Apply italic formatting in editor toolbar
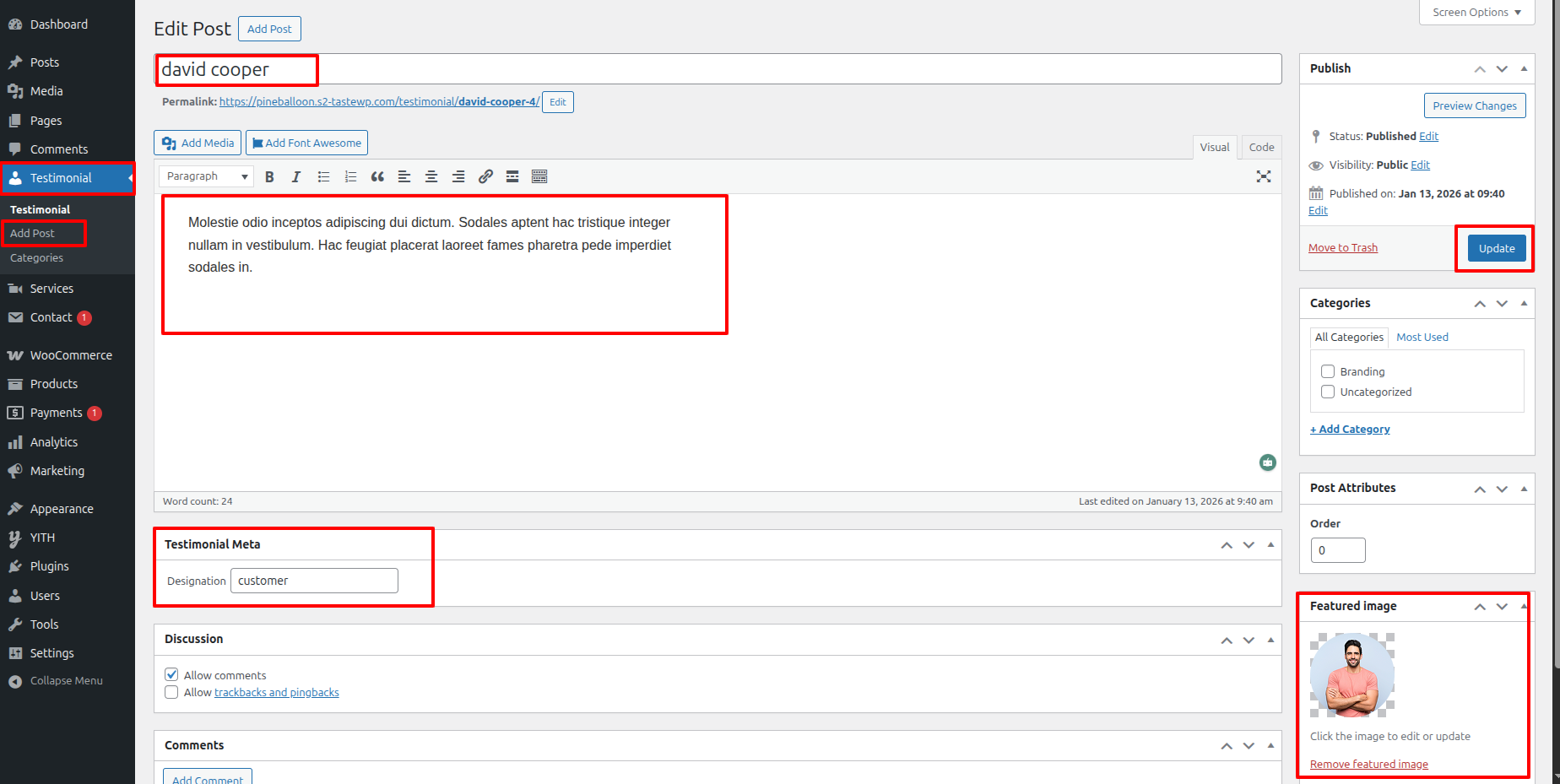1560x784 pixels. [296, 176]
